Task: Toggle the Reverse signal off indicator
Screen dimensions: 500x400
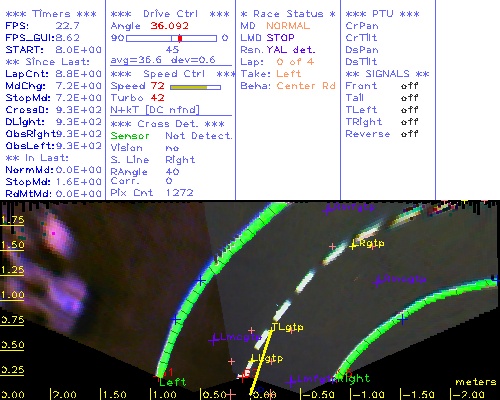Action: 409,134
